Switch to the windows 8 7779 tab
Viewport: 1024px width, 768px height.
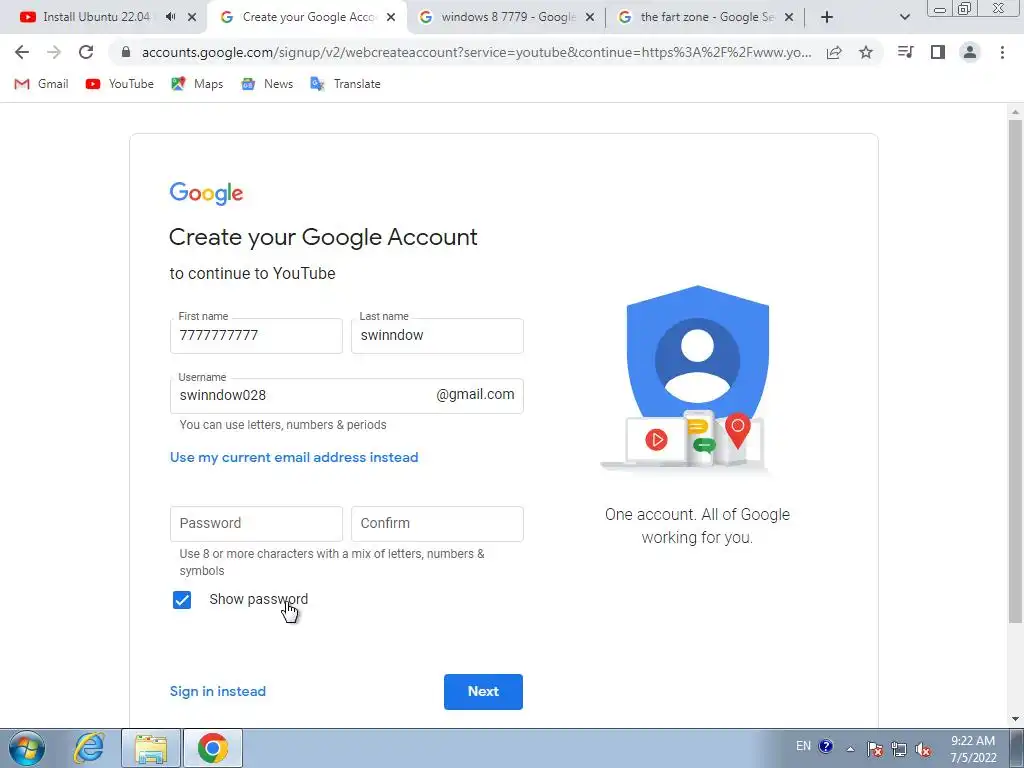click(x=506, y=18)
